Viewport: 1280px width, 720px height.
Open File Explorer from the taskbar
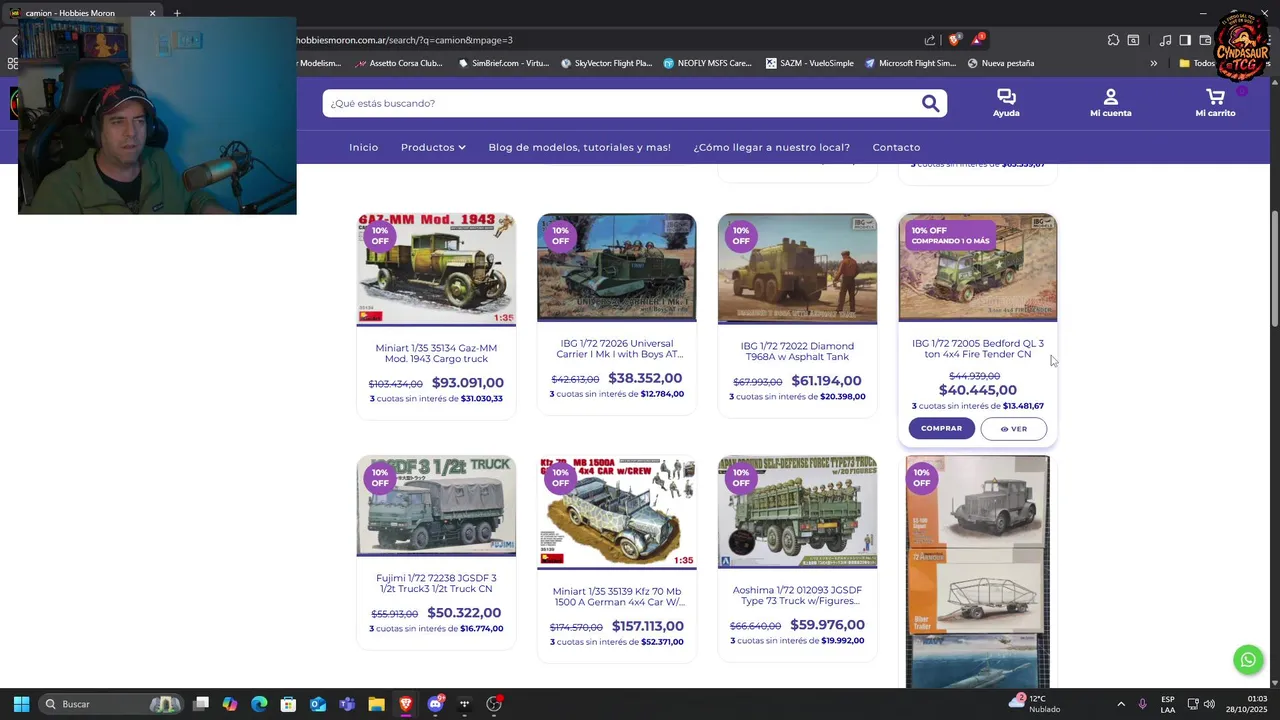[x=376, y=704]
